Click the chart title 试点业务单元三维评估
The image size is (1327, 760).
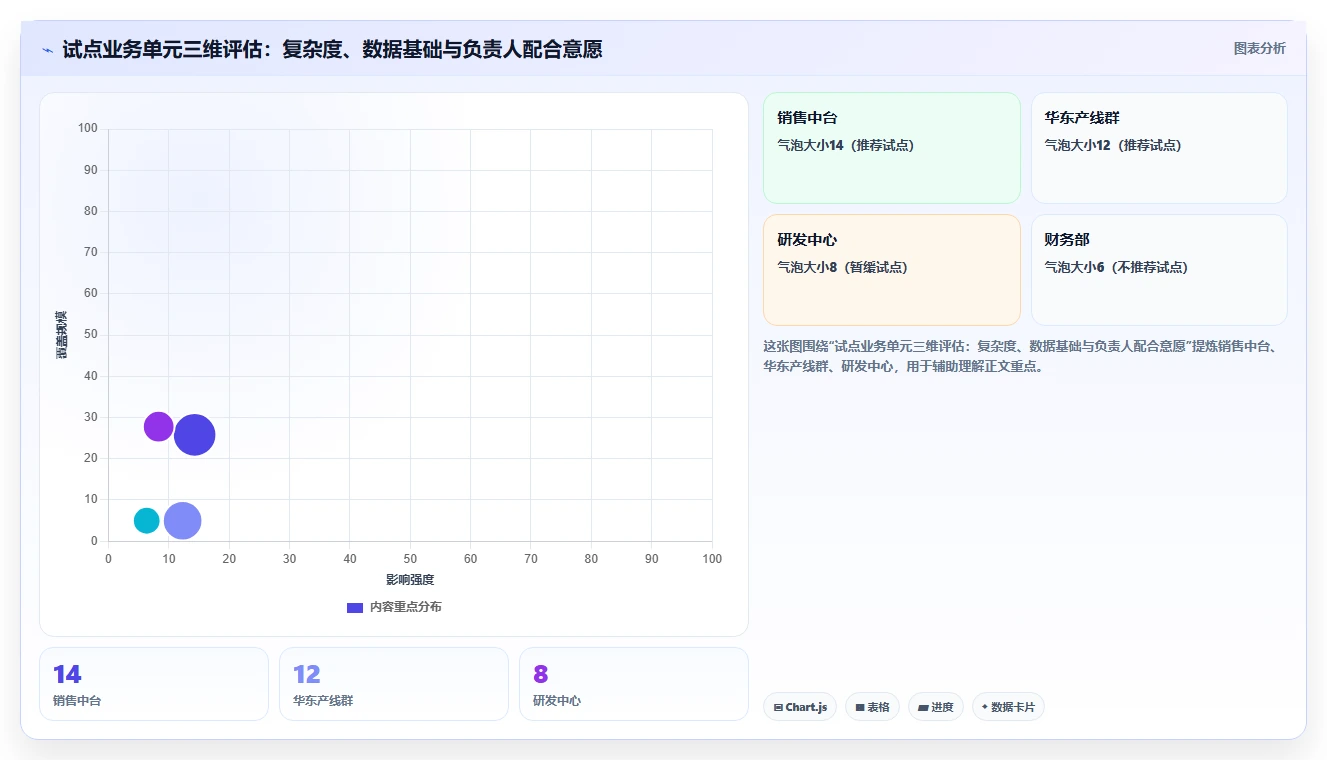332,49
